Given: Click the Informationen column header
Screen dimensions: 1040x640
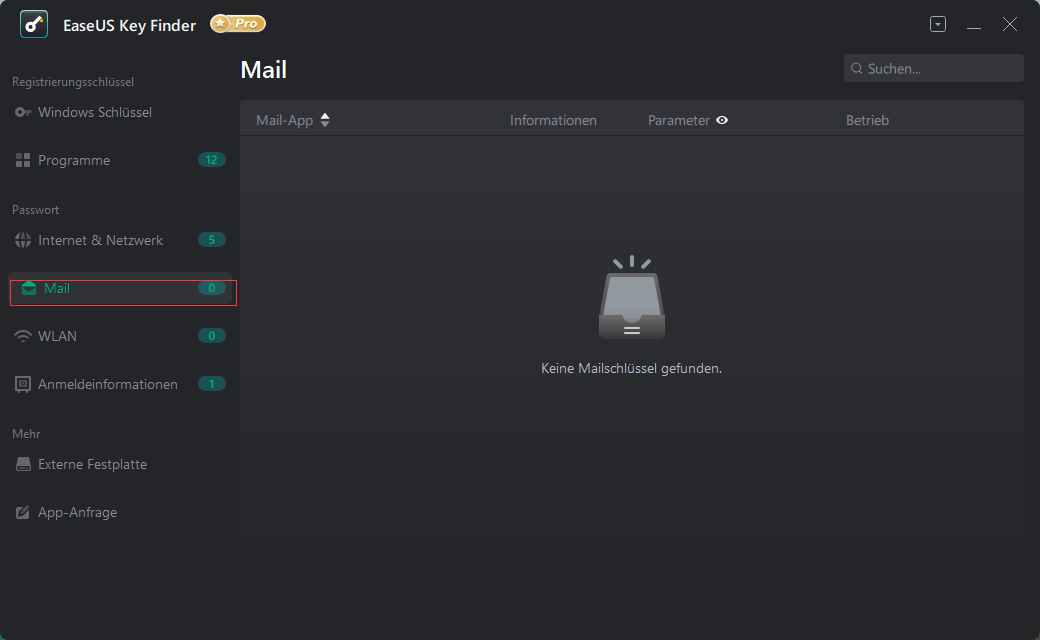Looking at the screenshot, I should click(553, 120).
